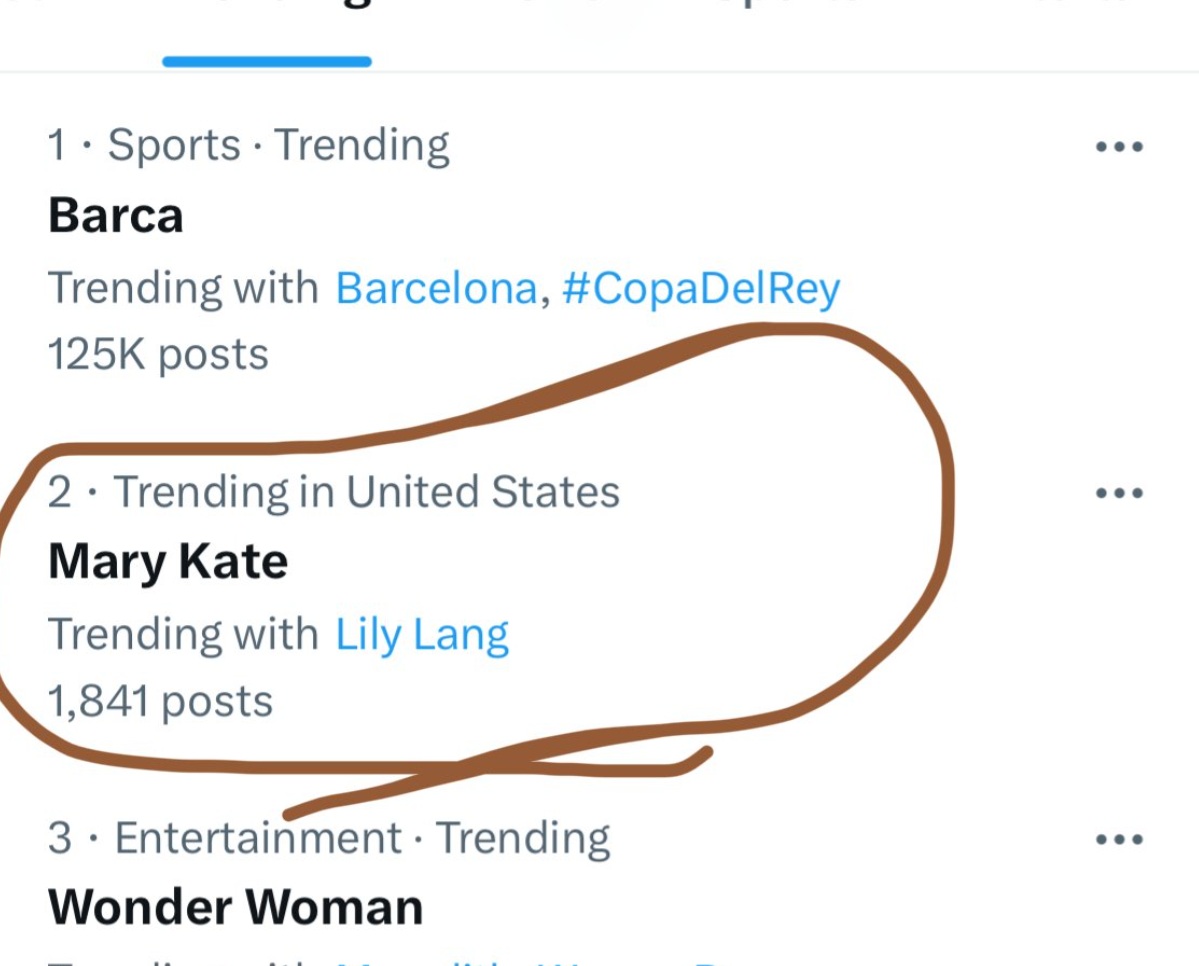This screenshot has width=1199, height=966.
Task: Open the Barca trending topic
Action: pos(116,216)
